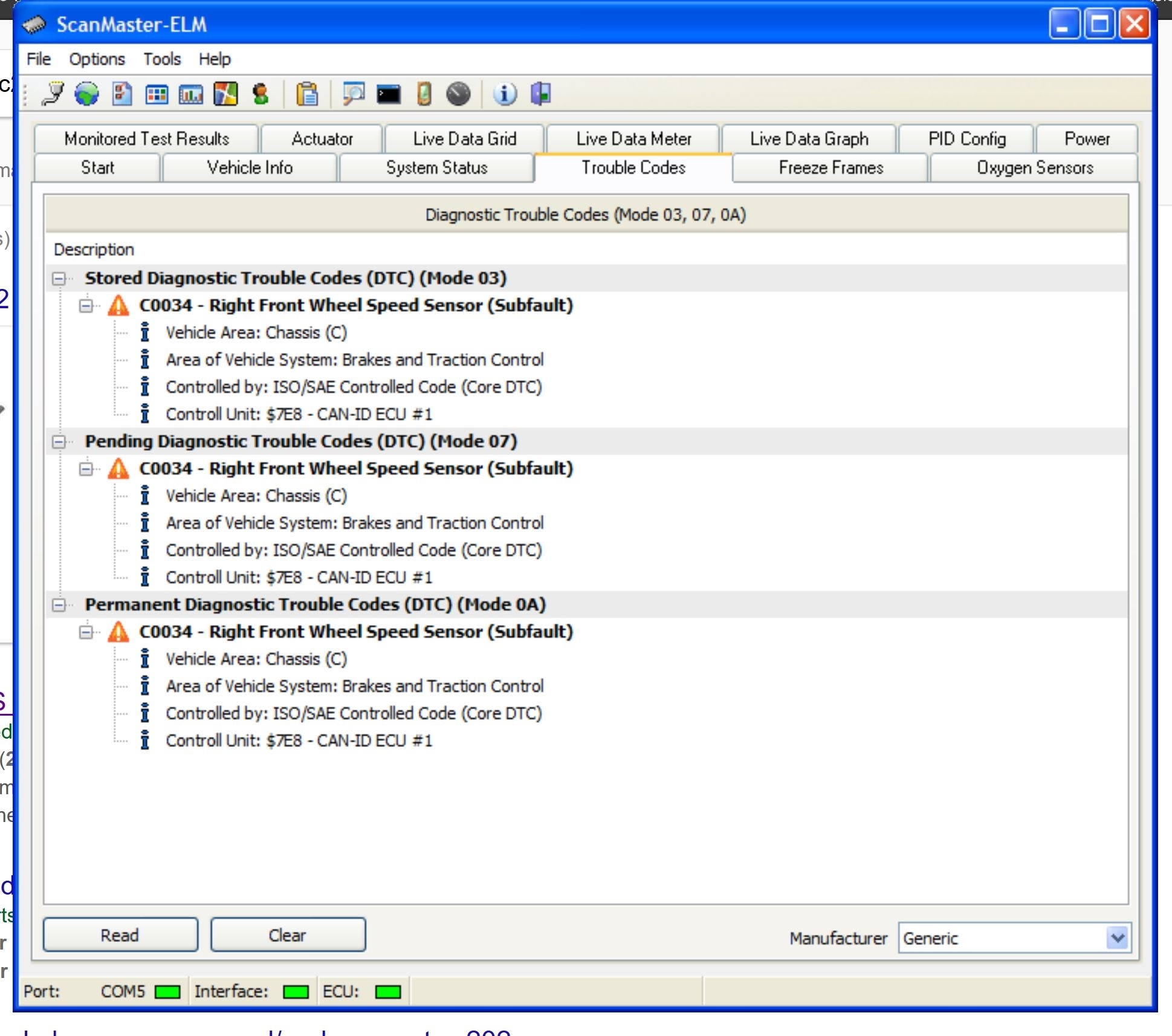Collapse Stored Diagnostic Trouble Codes section
The width and height of the screenshot is (1172, 1036).
(59, 279)
